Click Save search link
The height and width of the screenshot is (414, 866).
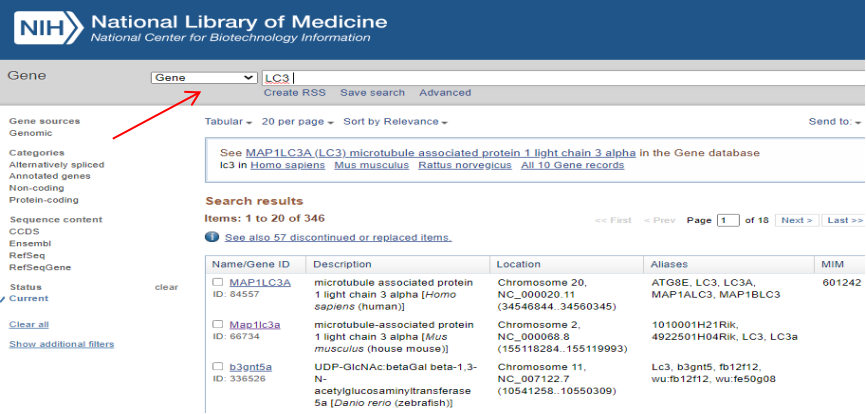pos(372,93)
